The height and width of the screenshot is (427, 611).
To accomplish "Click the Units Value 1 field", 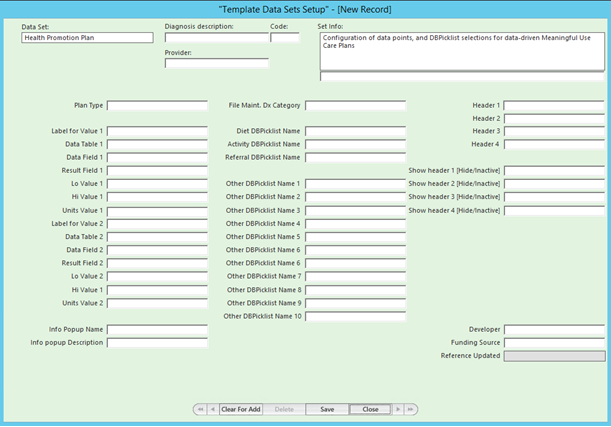I will 157,211.
